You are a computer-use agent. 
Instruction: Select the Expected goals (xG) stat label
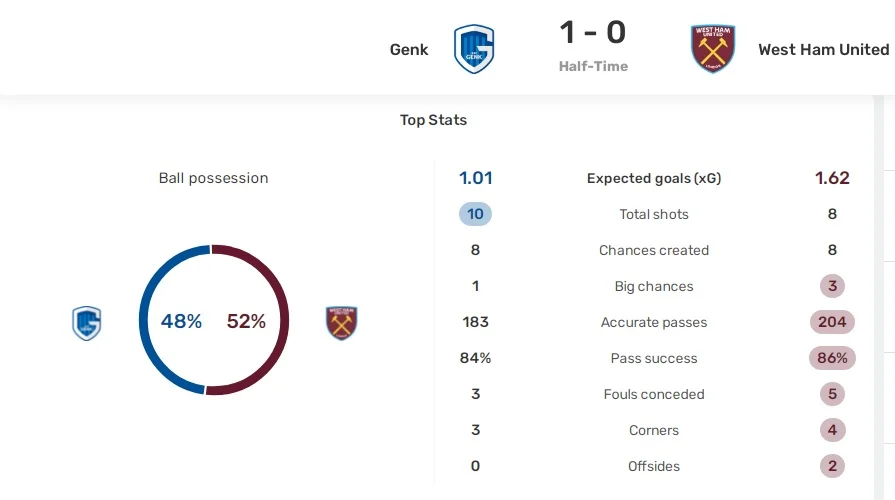[x=654, y=178]
